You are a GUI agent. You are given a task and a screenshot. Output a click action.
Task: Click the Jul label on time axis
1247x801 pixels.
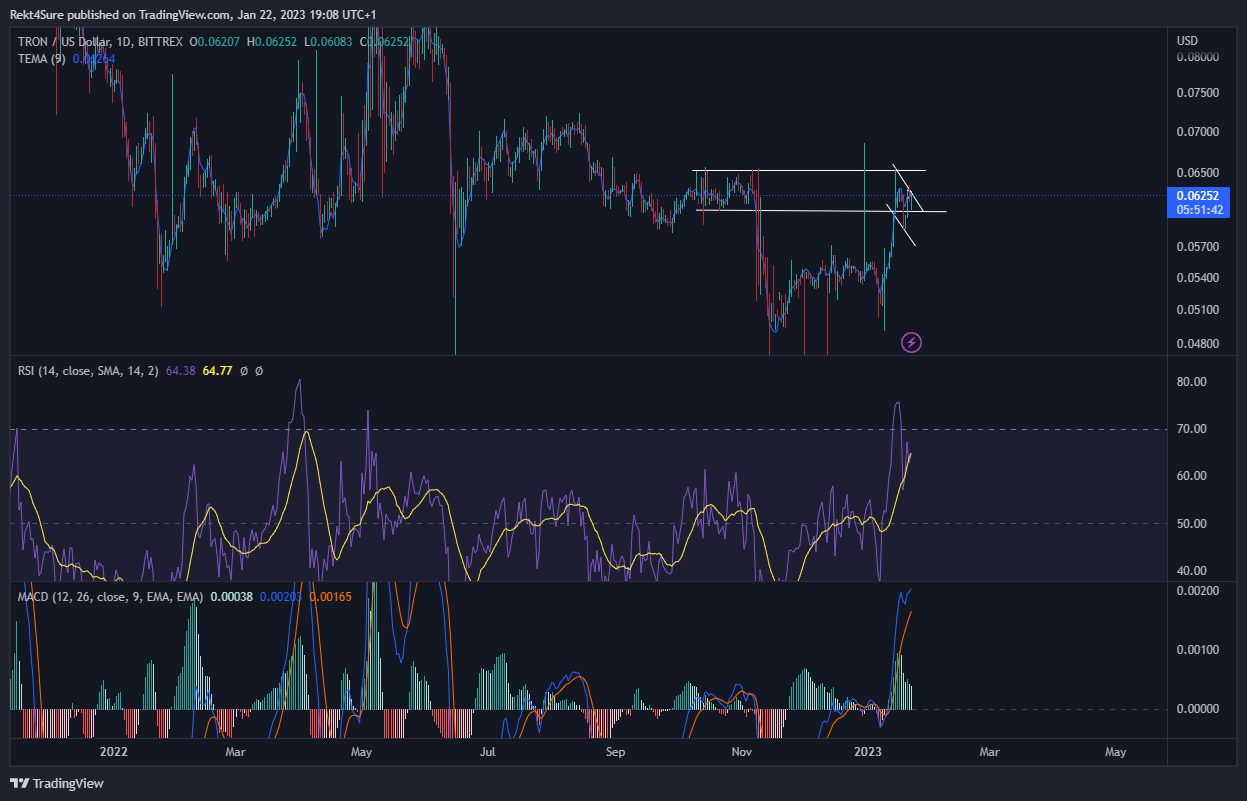[x=488, y=752]
